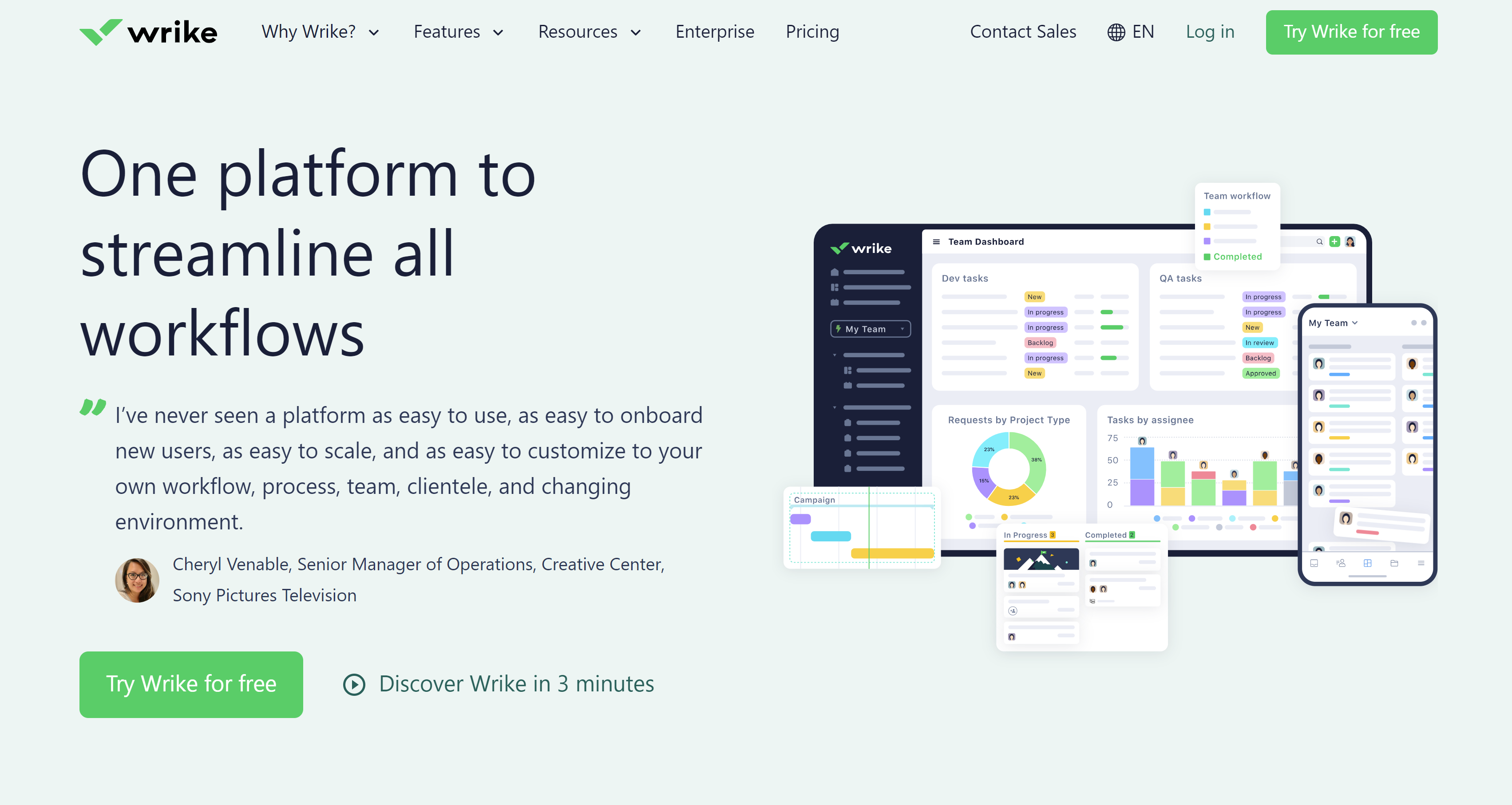Viewport: 1512px width, 805px height.
Task: Open the My Team dropdown in sidebar
Action: tap(871, 329)
